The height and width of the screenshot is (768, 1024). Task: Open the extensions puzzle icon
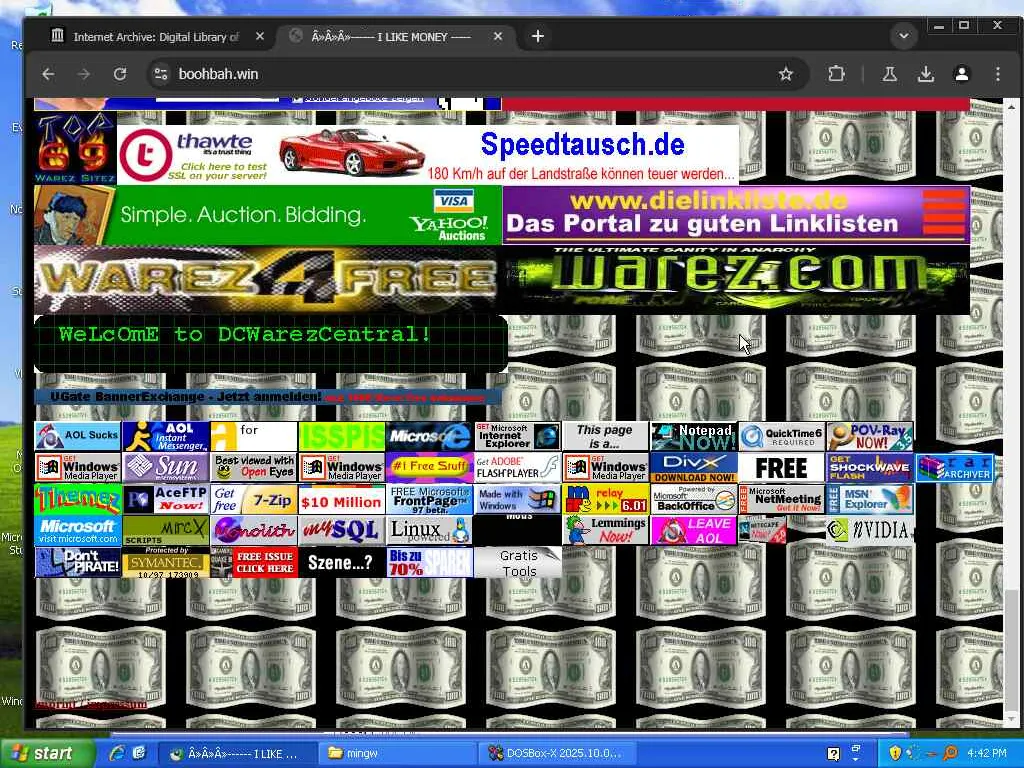pos(837,74)
